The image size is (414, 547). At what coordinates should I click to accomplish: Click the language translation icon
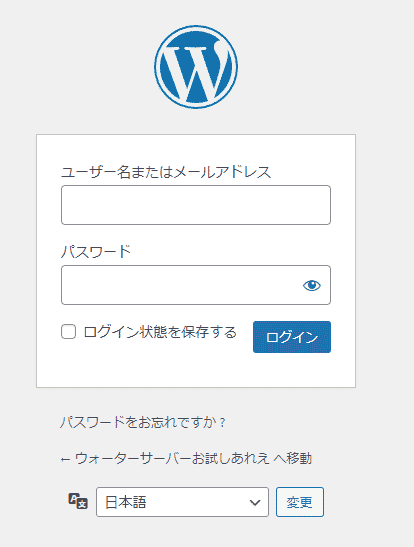[78, 501]
